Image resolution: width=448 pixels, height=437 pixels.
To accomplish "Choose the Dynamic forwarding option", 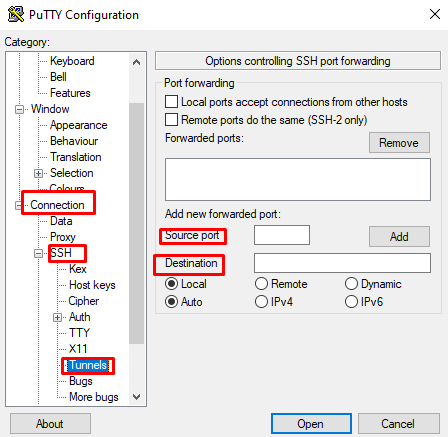I will pos(351,284).
